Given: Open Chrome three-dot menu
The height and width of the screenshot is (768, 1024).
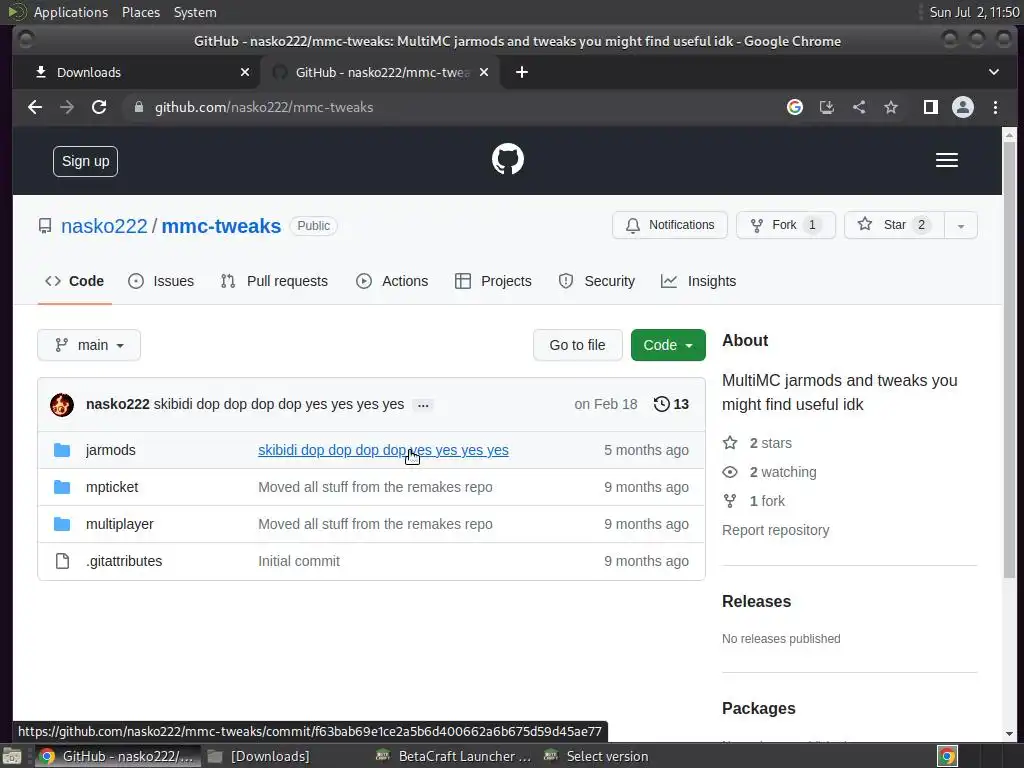Looking at the screenshot, I should click(995, 107).
